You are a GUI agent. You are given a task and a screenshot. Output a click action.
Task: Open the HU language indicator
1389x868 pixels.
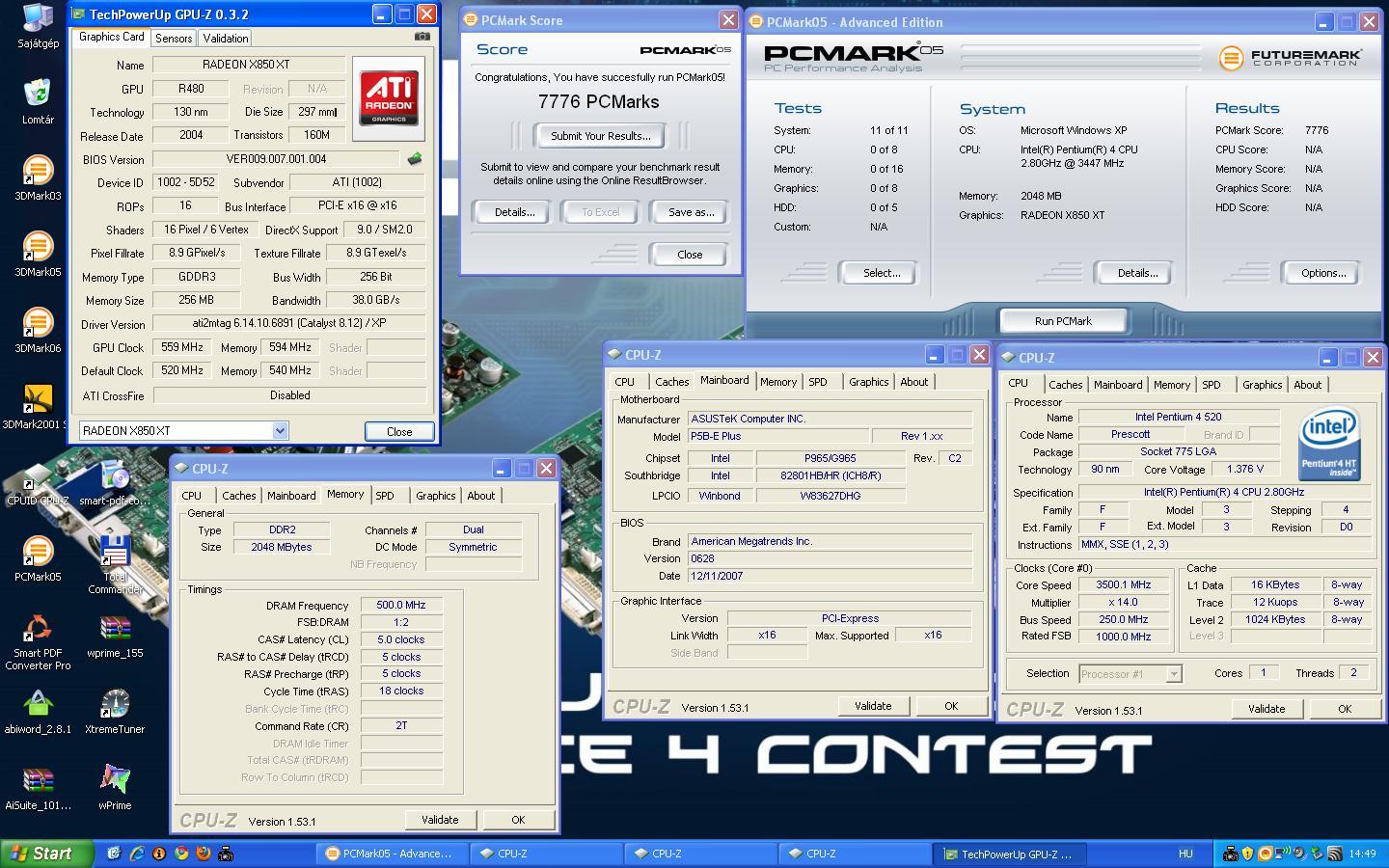(x=1185, y=854)
